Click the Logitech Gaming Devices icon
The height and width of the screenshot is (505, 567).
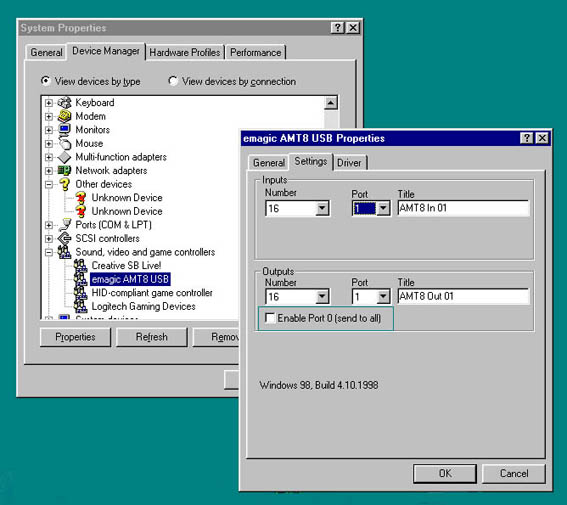click(81, 306)
